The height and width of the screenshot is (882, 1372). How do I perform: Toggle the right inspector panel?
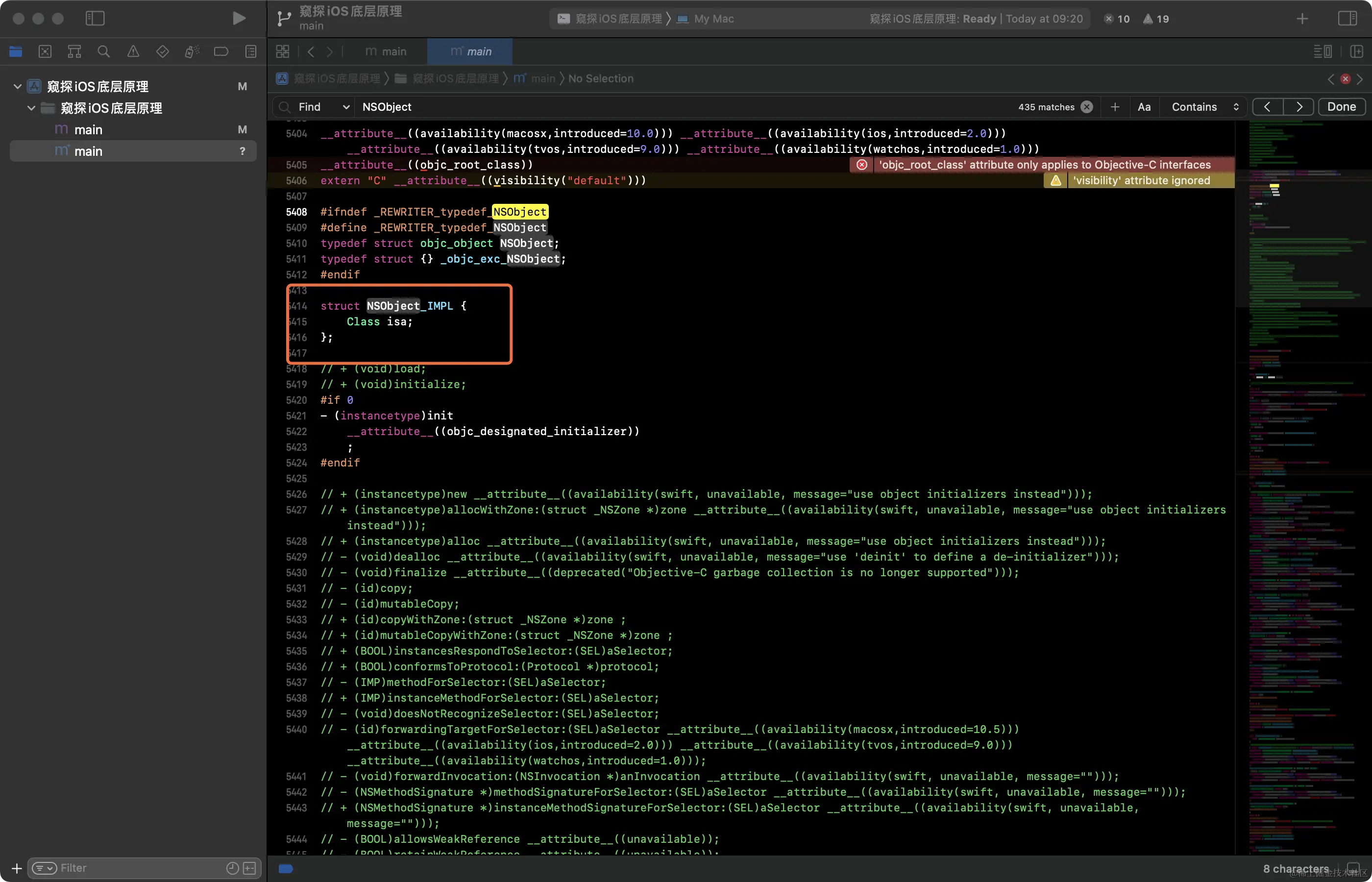1347,18
